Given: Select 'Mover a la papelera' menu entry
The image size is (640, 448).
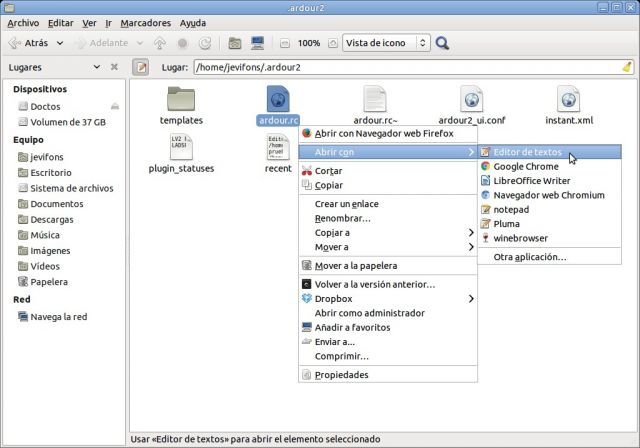Looking at the screenshot, I should coord(355,265).
